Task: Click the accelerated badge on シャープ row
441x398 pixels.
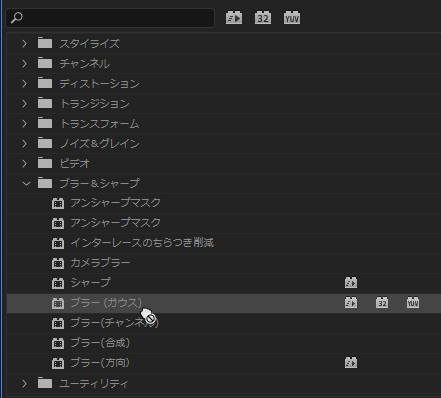Action: point(351,283)
